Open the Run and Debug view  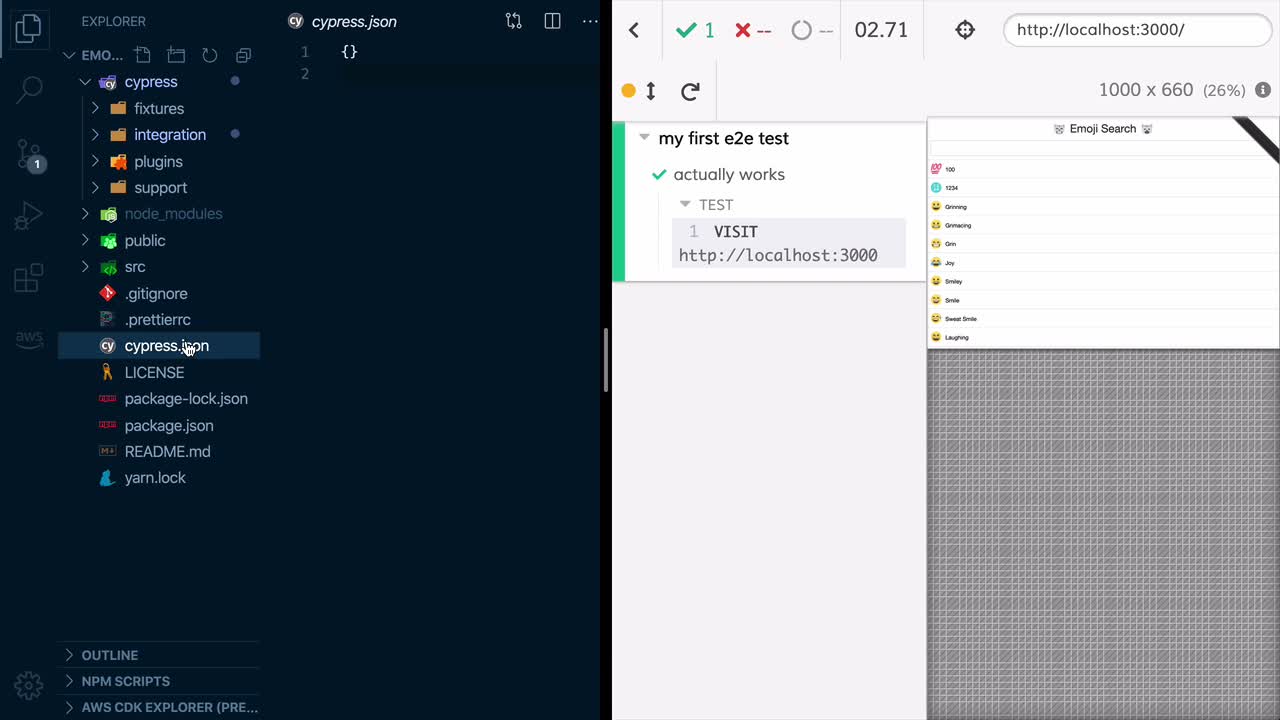click(x=29, y=215)
